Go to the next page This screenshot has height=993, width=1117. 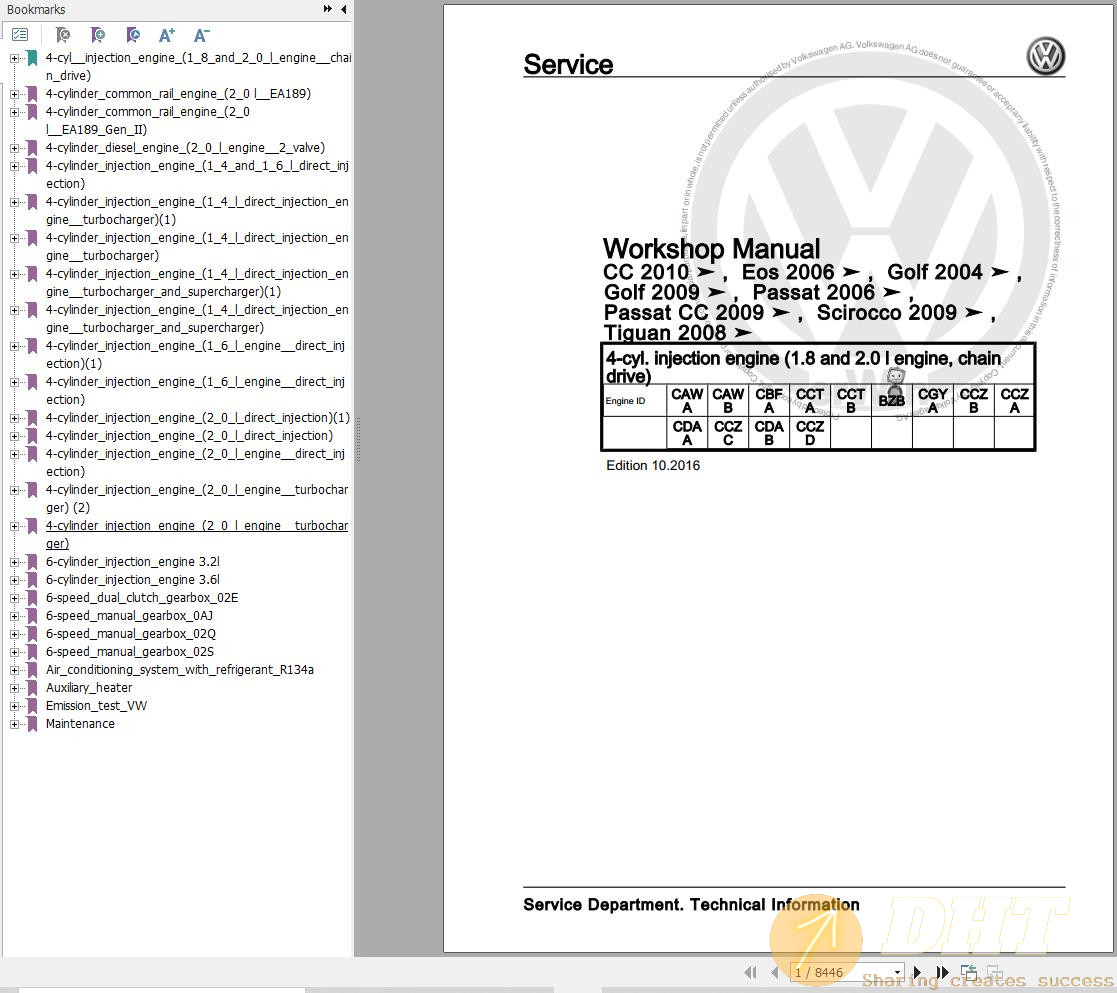[918, 972]
